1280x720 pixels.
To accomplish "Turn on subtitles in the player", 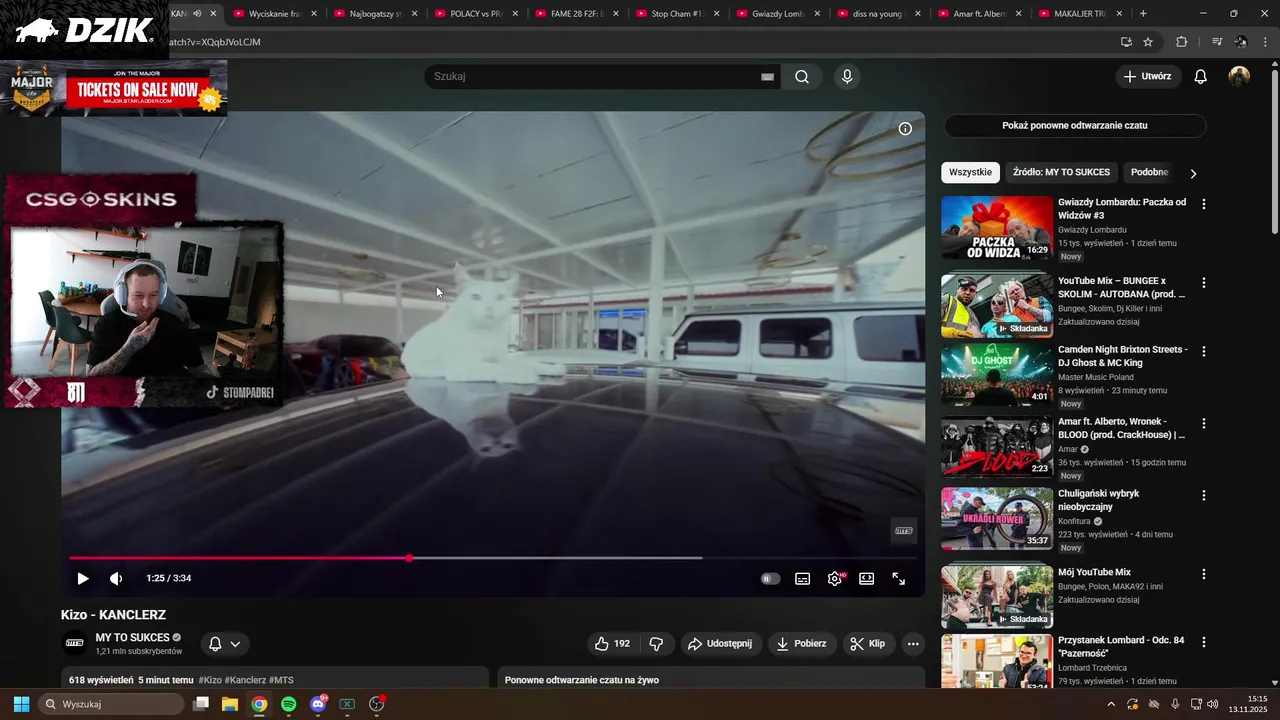I will tap(802, 578).
